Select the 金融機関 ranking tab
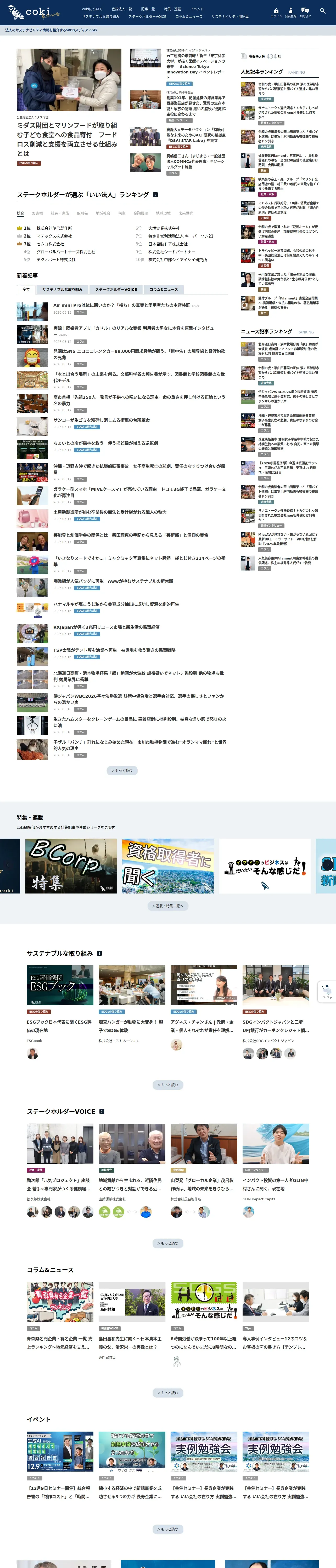 [140, 214]
